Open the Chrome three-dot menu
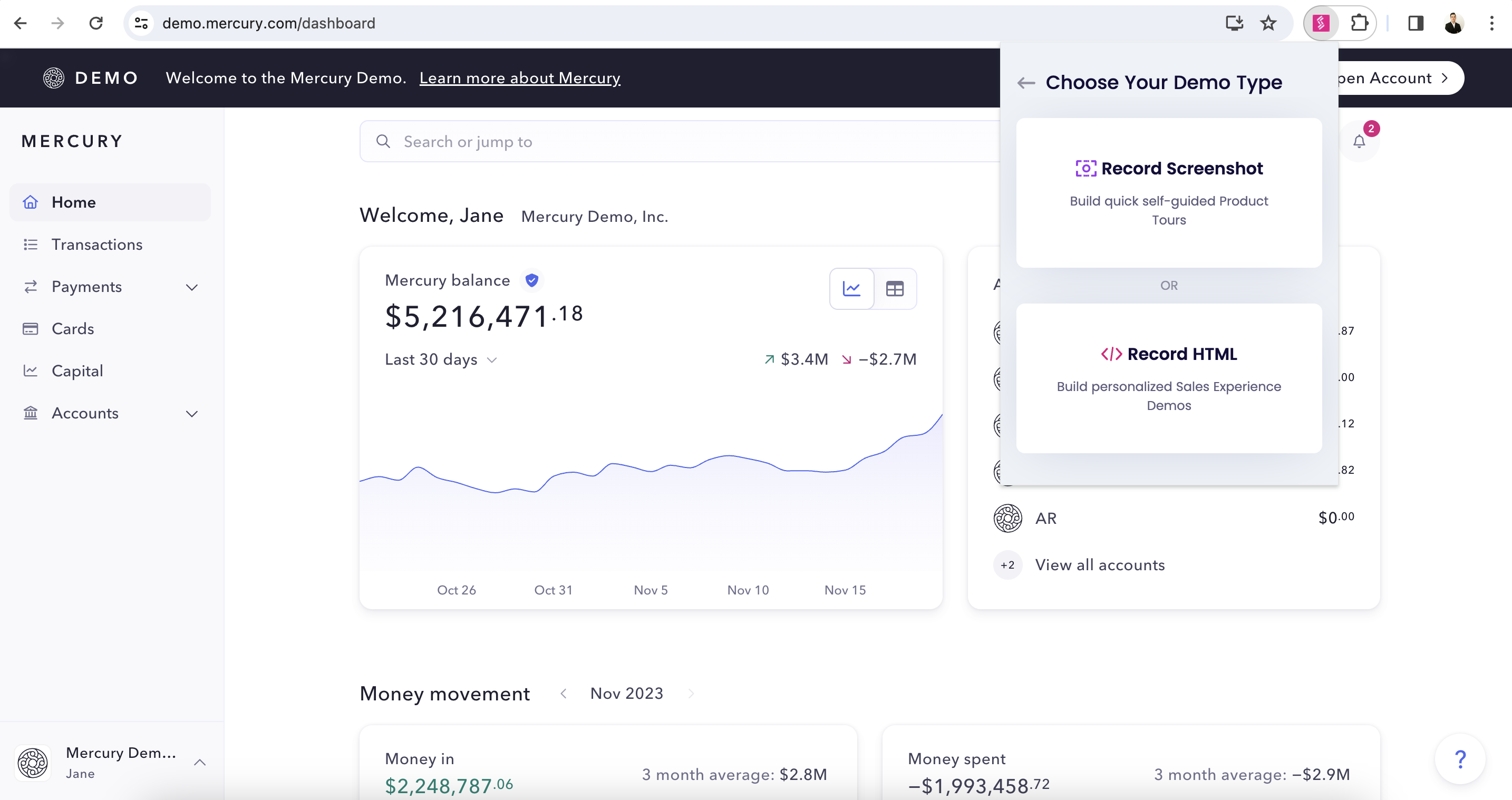The image size is (1512, 800). pyautogui.click(x=1491, y=24)
